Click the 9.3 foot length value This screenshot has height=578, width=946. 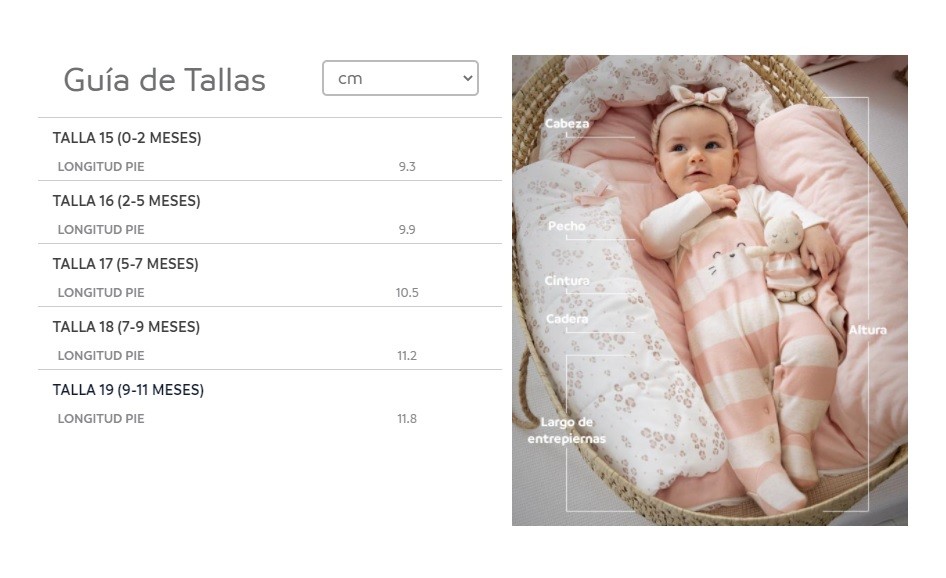(x=407, y=167)
